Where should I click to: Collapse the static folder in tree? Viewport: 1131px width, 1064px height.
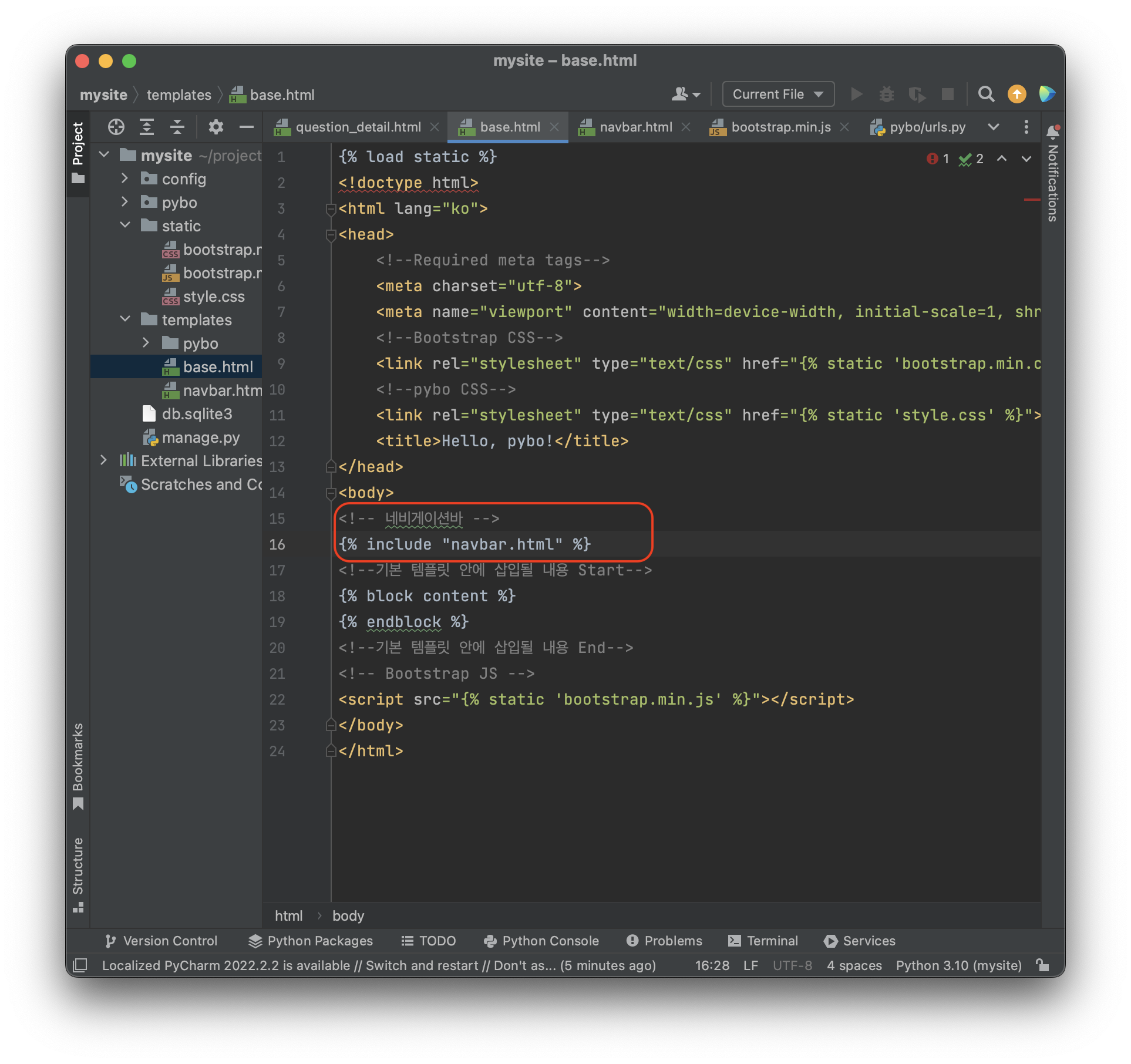tap(125, 225)
